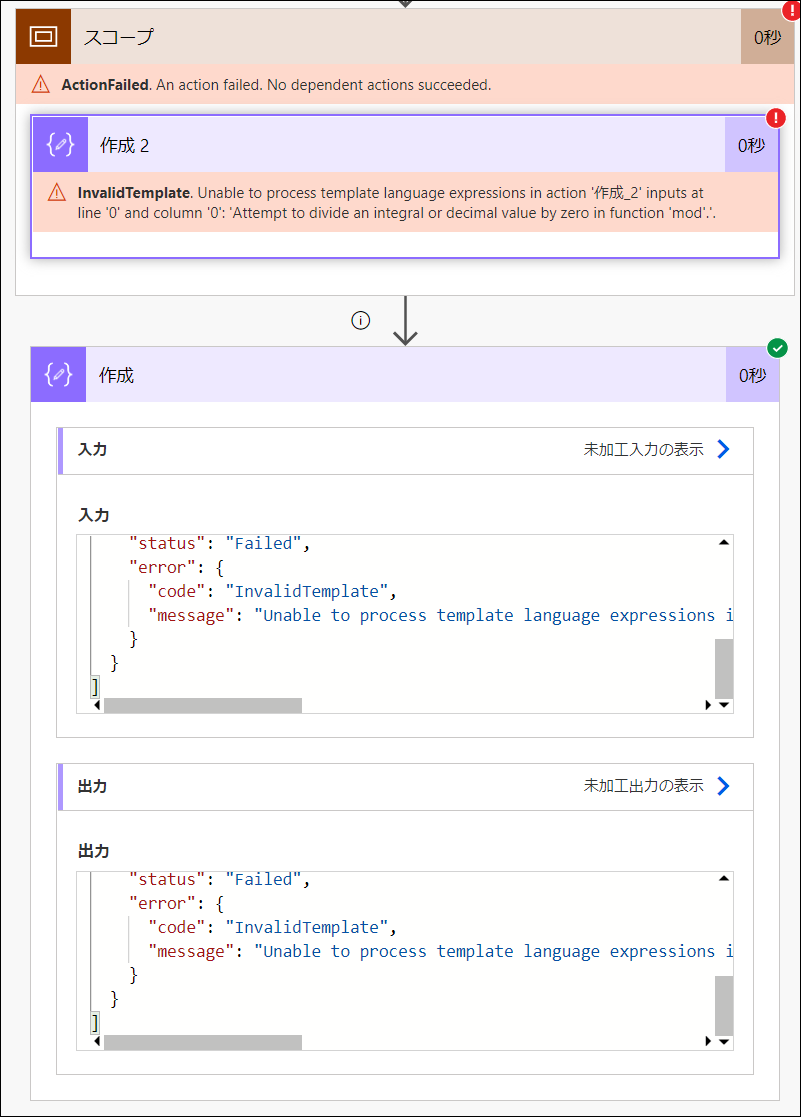Click the "message" line in the 入力 code box

coord(440,615)
